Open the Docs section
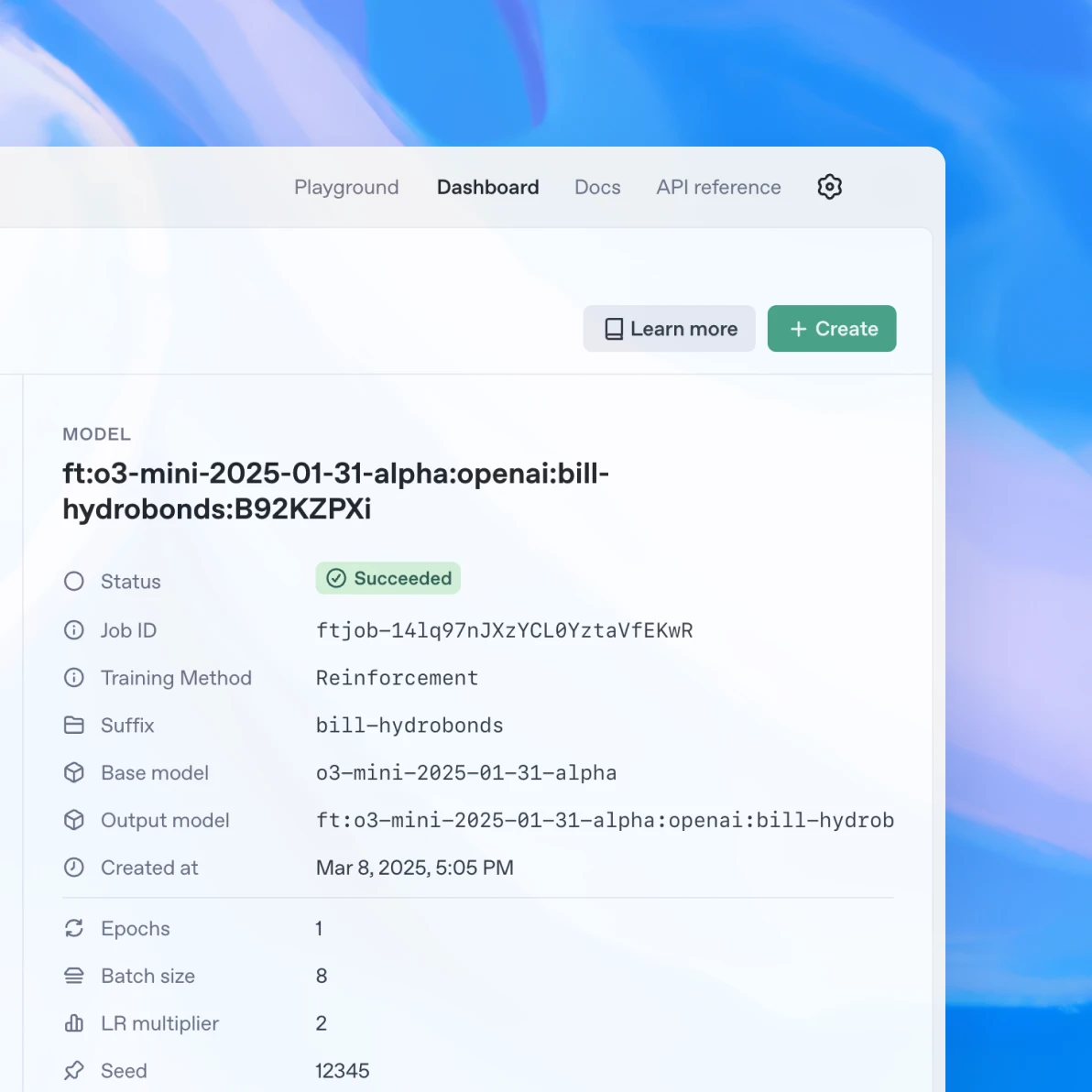 pyautogui.click(x=597, y=187)
